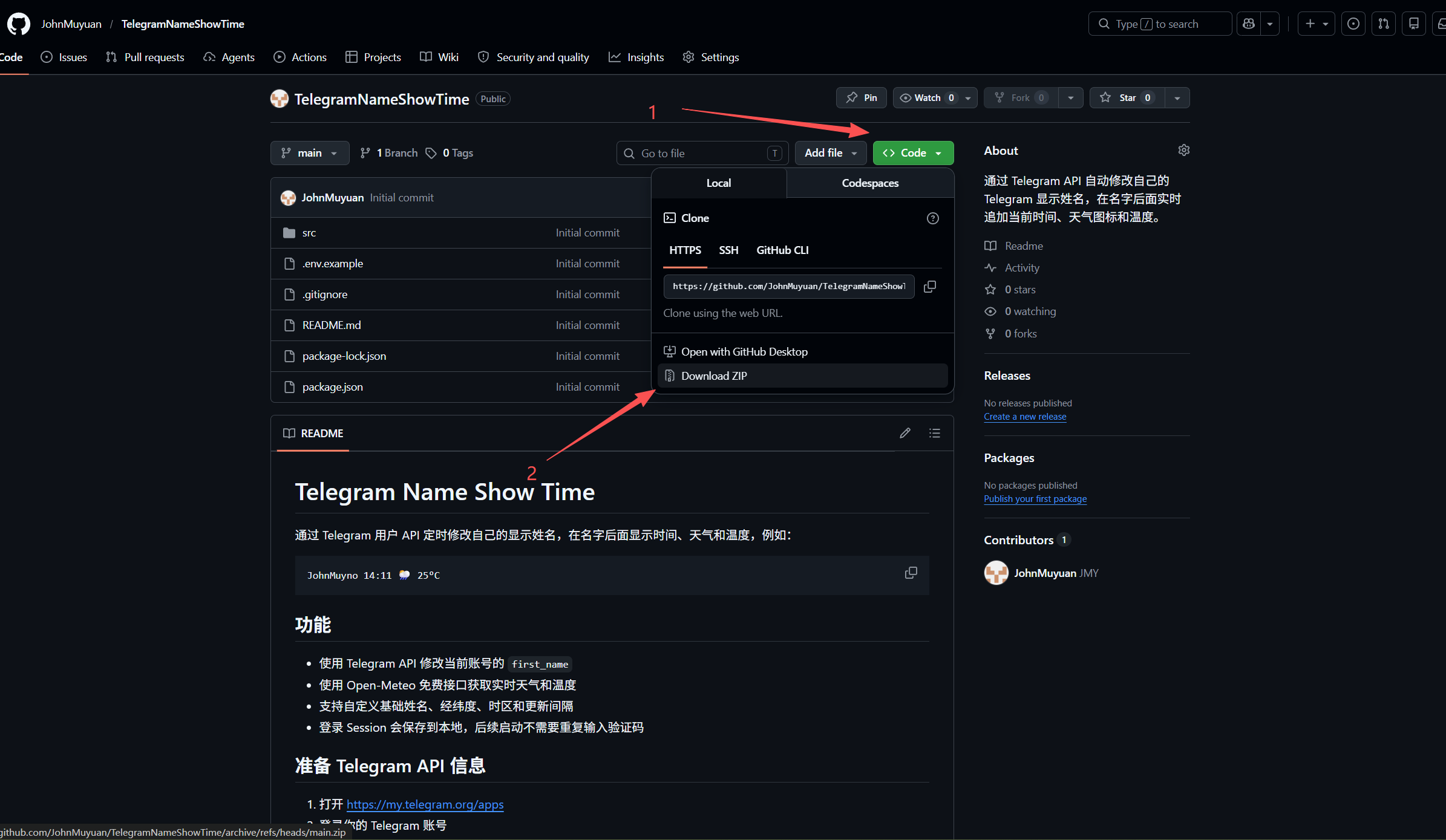Click the HTTPS clone URL field
Screen dimensions: 1446x840
[789, 287]
